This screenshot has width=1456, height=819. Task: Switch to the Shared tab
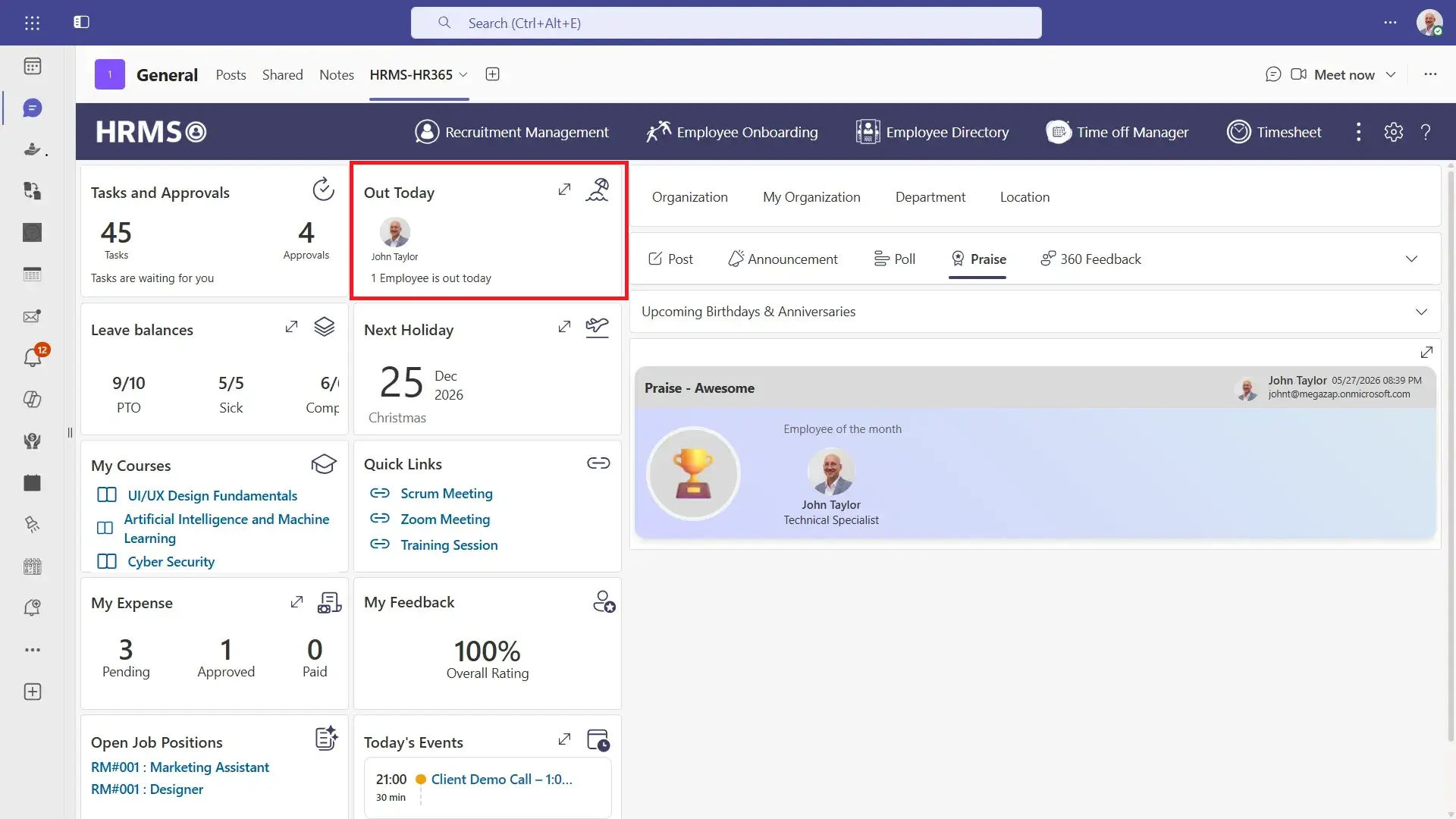[x=282, y=74]
